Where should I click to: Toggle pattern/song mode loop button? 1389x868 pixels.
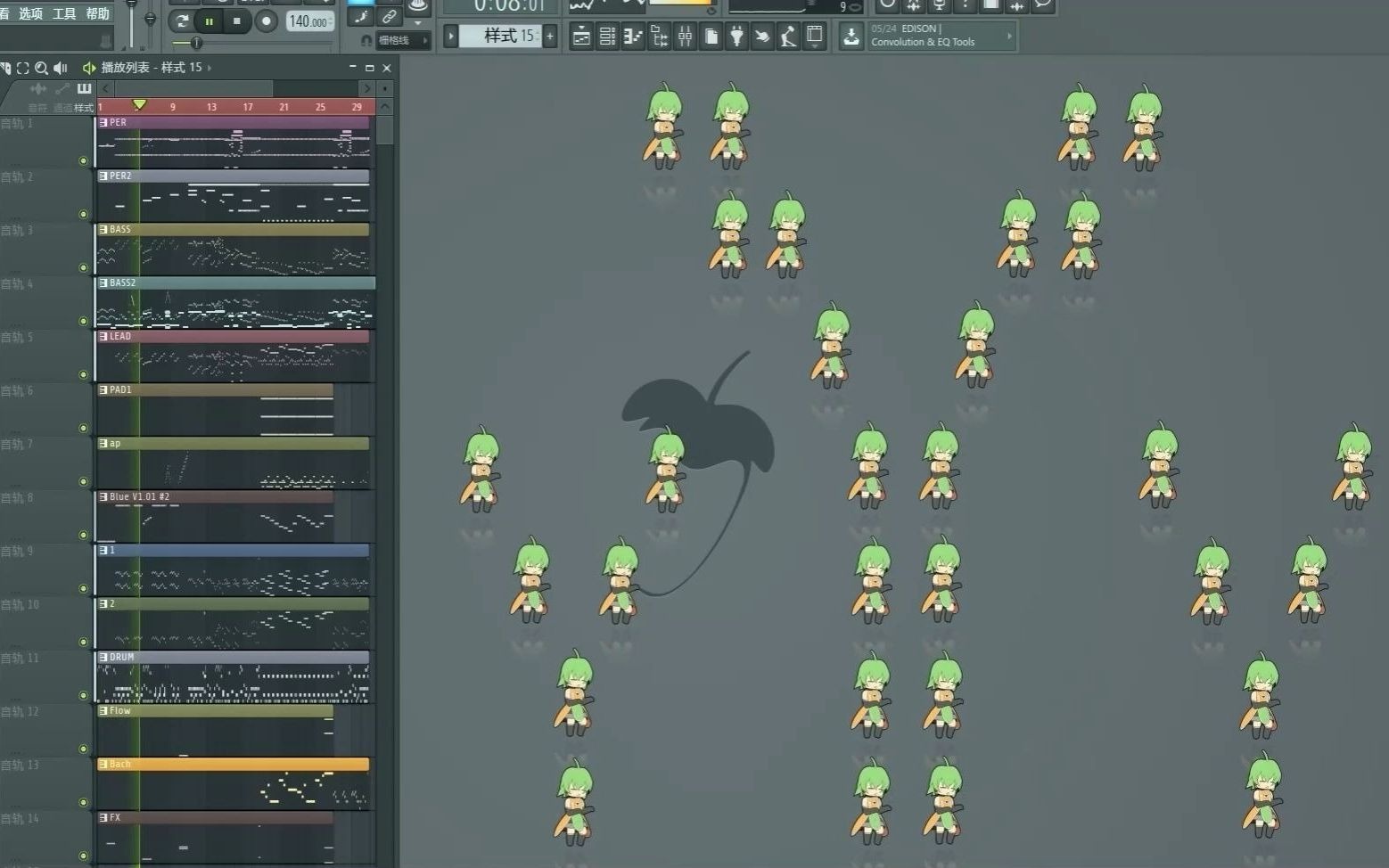(182, 20)
